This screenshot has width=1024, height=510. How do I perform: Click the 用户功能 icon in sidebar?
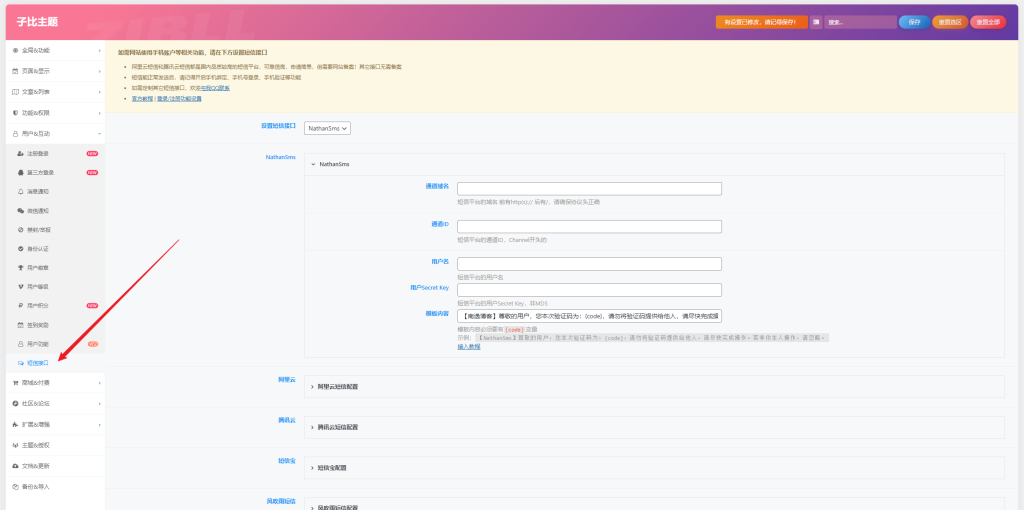20,343
